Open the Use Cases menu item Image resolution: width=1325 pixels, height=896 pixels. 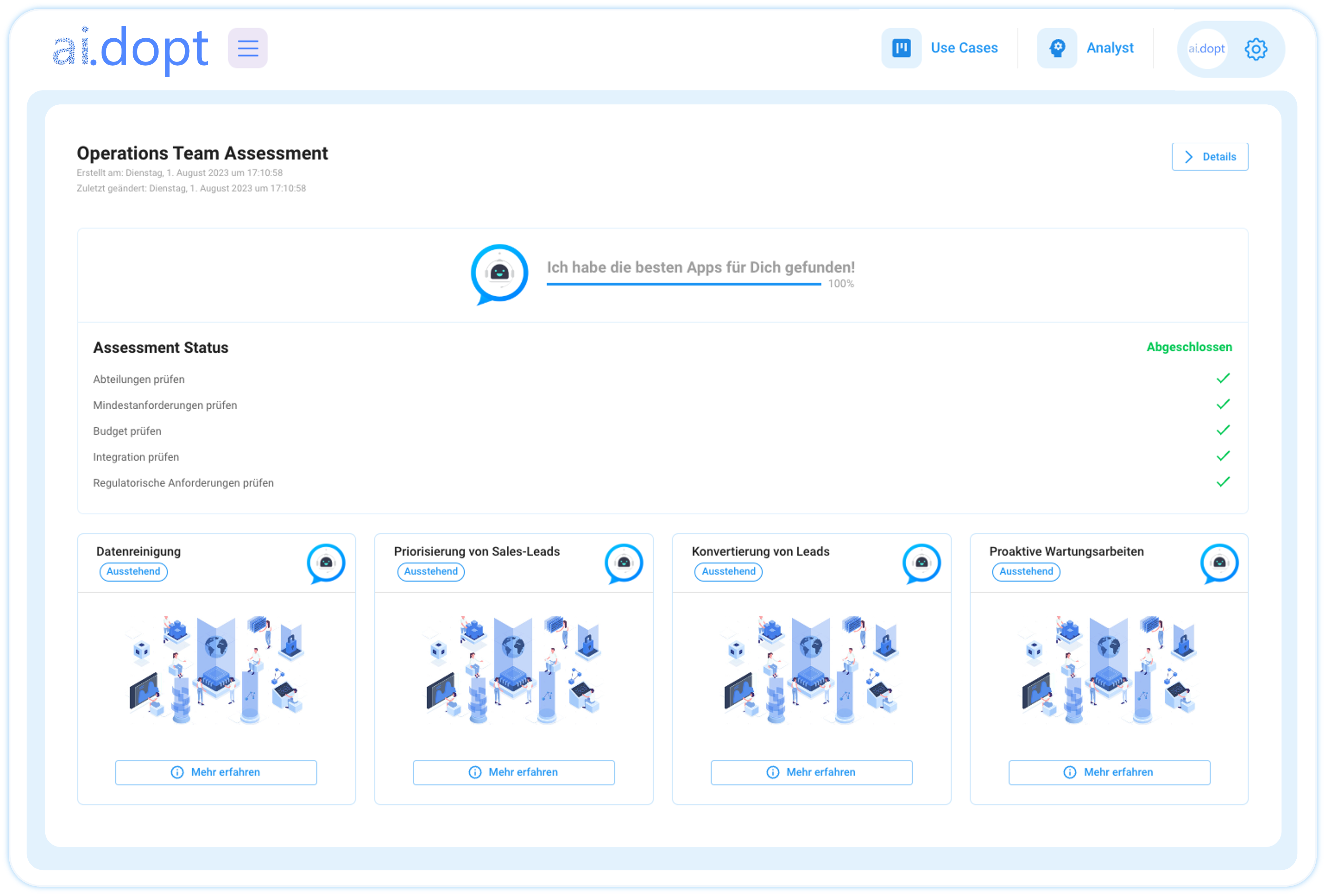click(964, 48)
